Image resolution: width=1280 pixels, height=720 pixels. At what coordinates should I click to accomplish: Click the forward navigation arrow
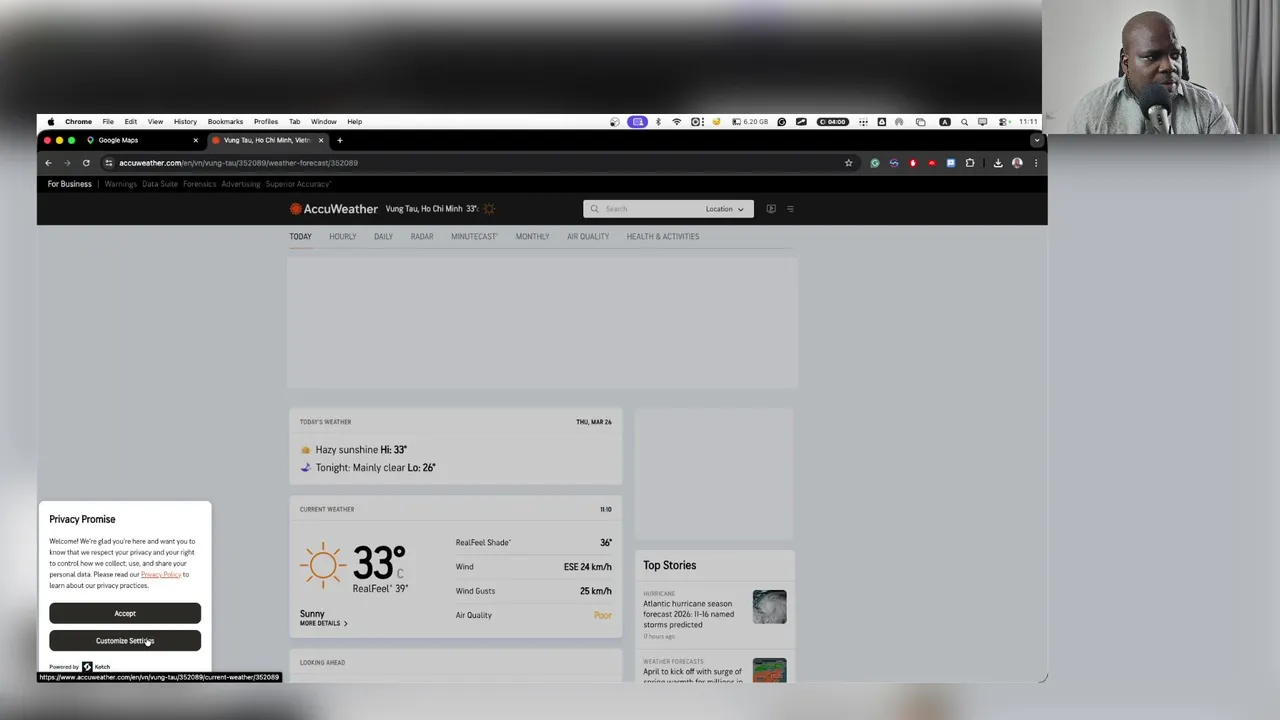[67, 163]
